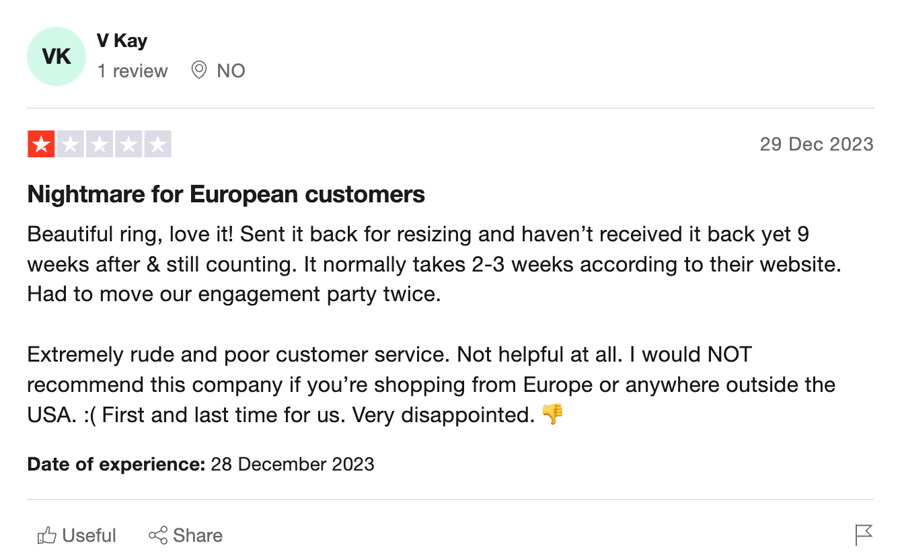
Task: Click the '1 review' count text
Action: pos(132,71)
